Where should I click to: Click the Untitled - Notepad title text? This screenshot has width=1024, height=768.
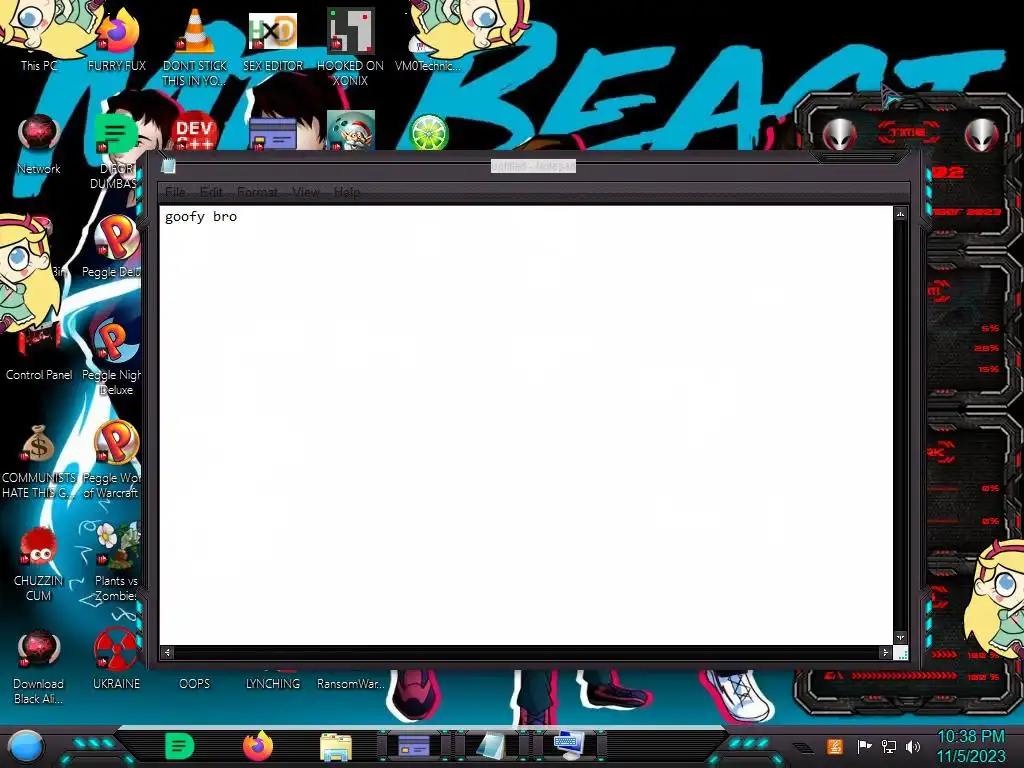tap(533, 167)
